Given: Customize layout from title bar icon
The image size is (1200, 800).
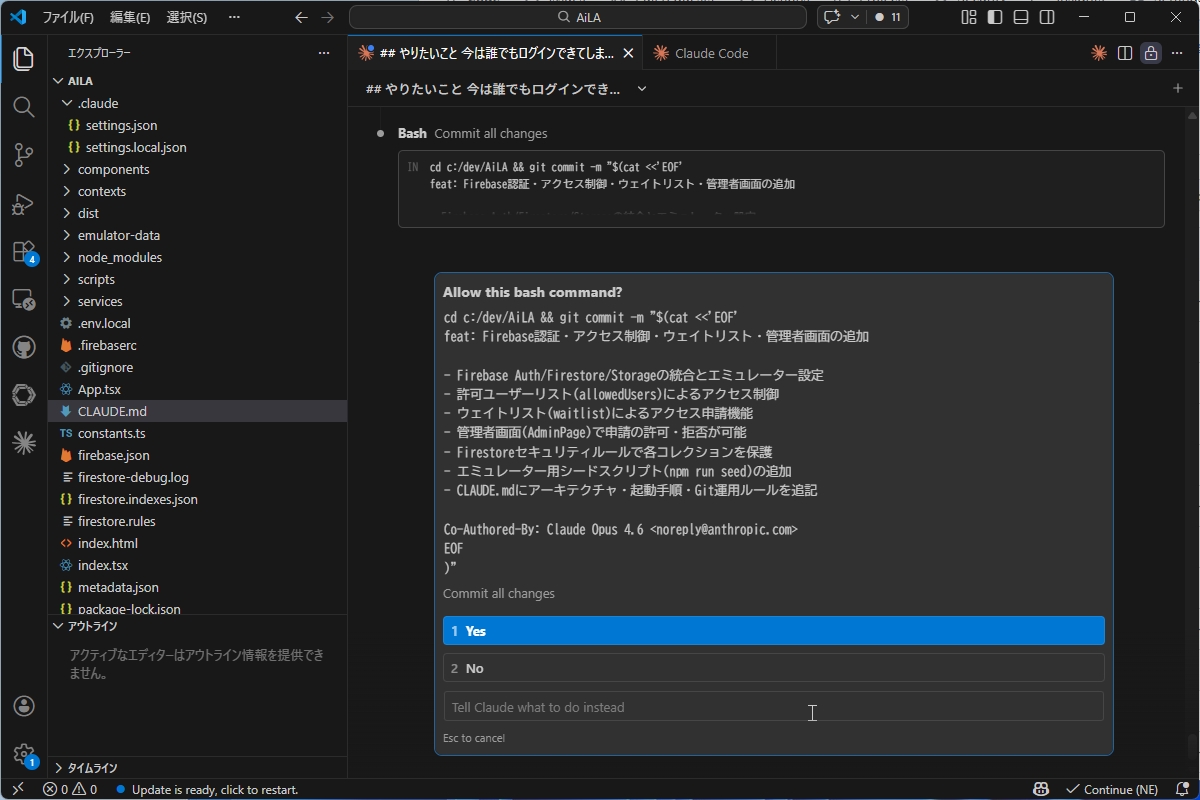Looking at the screenshot, I should [x=968, y=17].
